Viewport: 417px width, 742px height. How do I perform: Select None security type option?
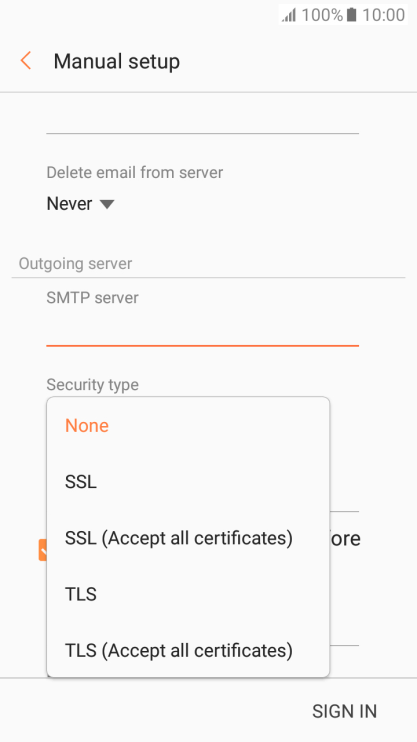point(188,425)
